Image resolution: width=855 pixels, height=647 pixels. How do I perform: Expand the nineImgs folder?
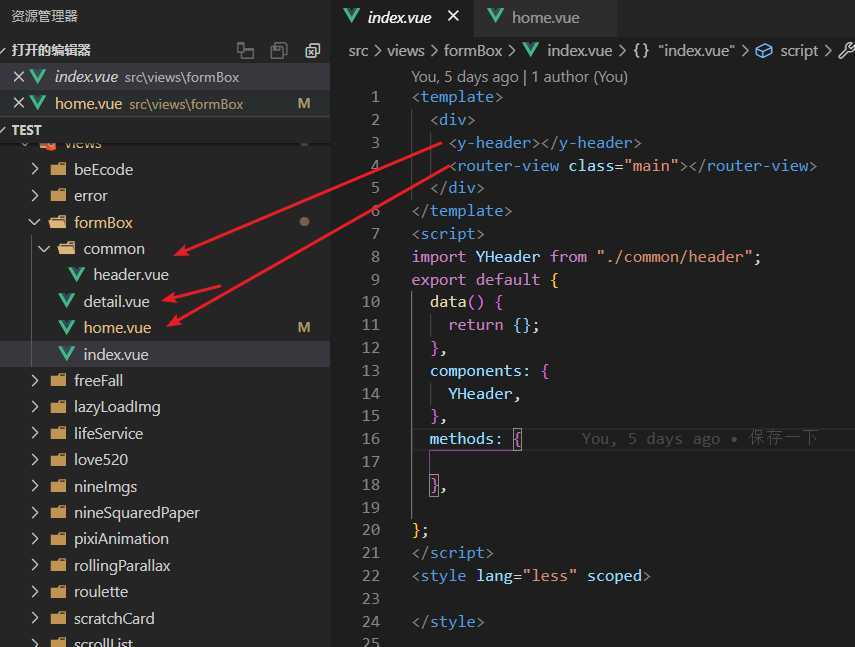point(35,486)
